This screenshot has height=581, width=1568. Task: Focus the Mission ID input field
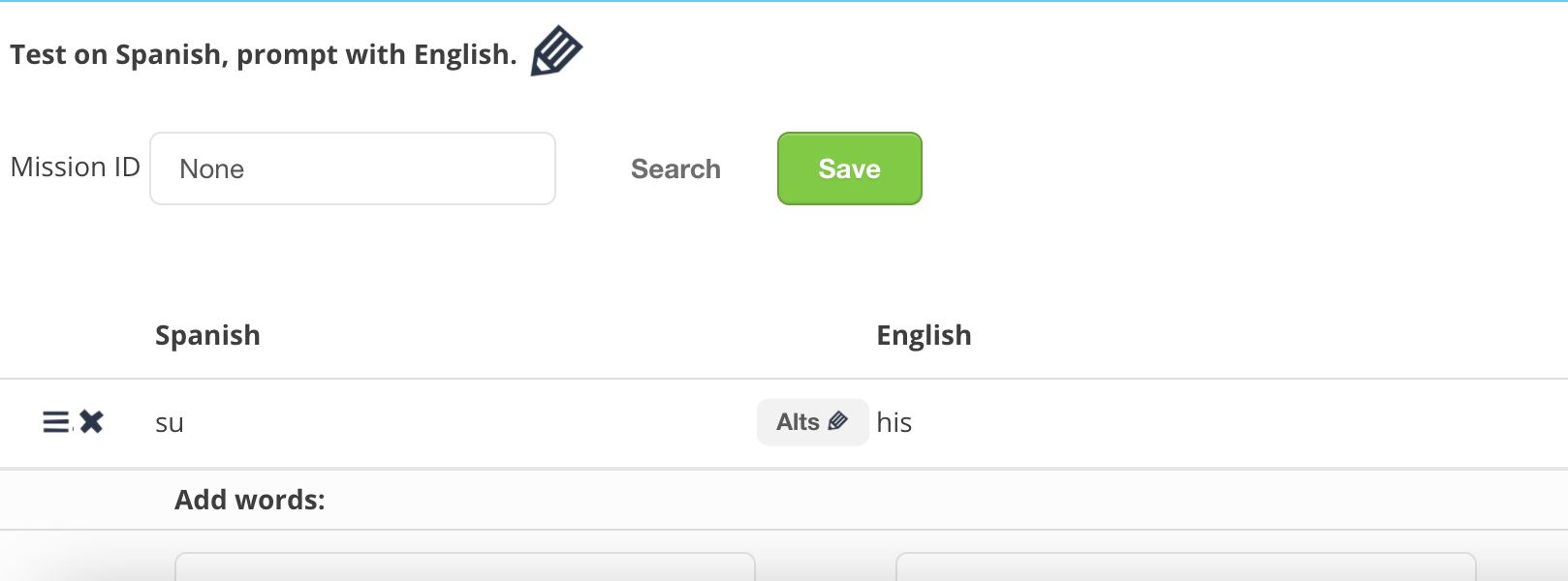point(353,169)
